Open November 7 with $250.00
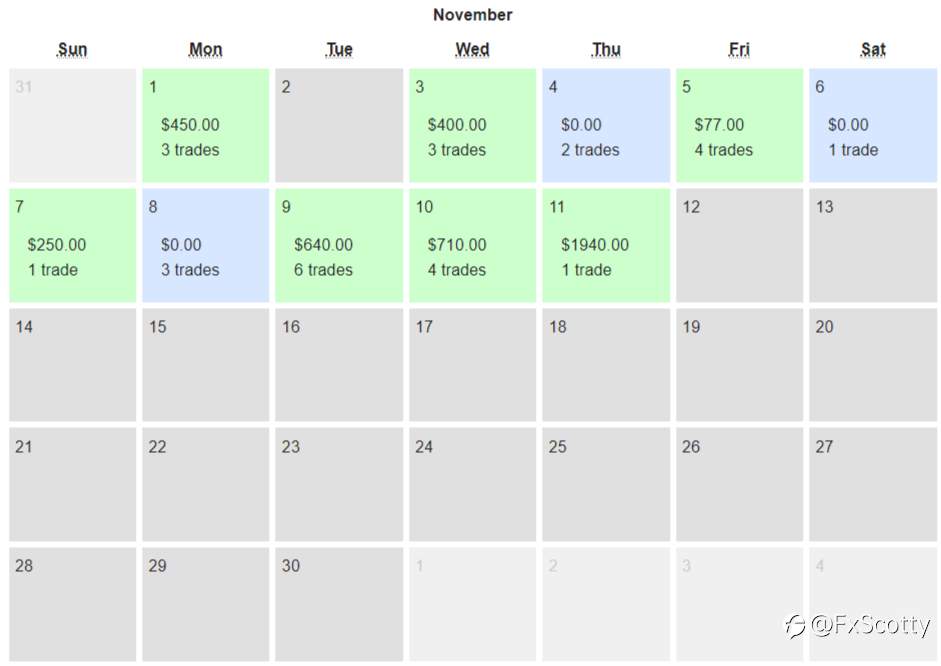Image resolution: width=941 pixels, height=666 pixels. coord(73,245)
